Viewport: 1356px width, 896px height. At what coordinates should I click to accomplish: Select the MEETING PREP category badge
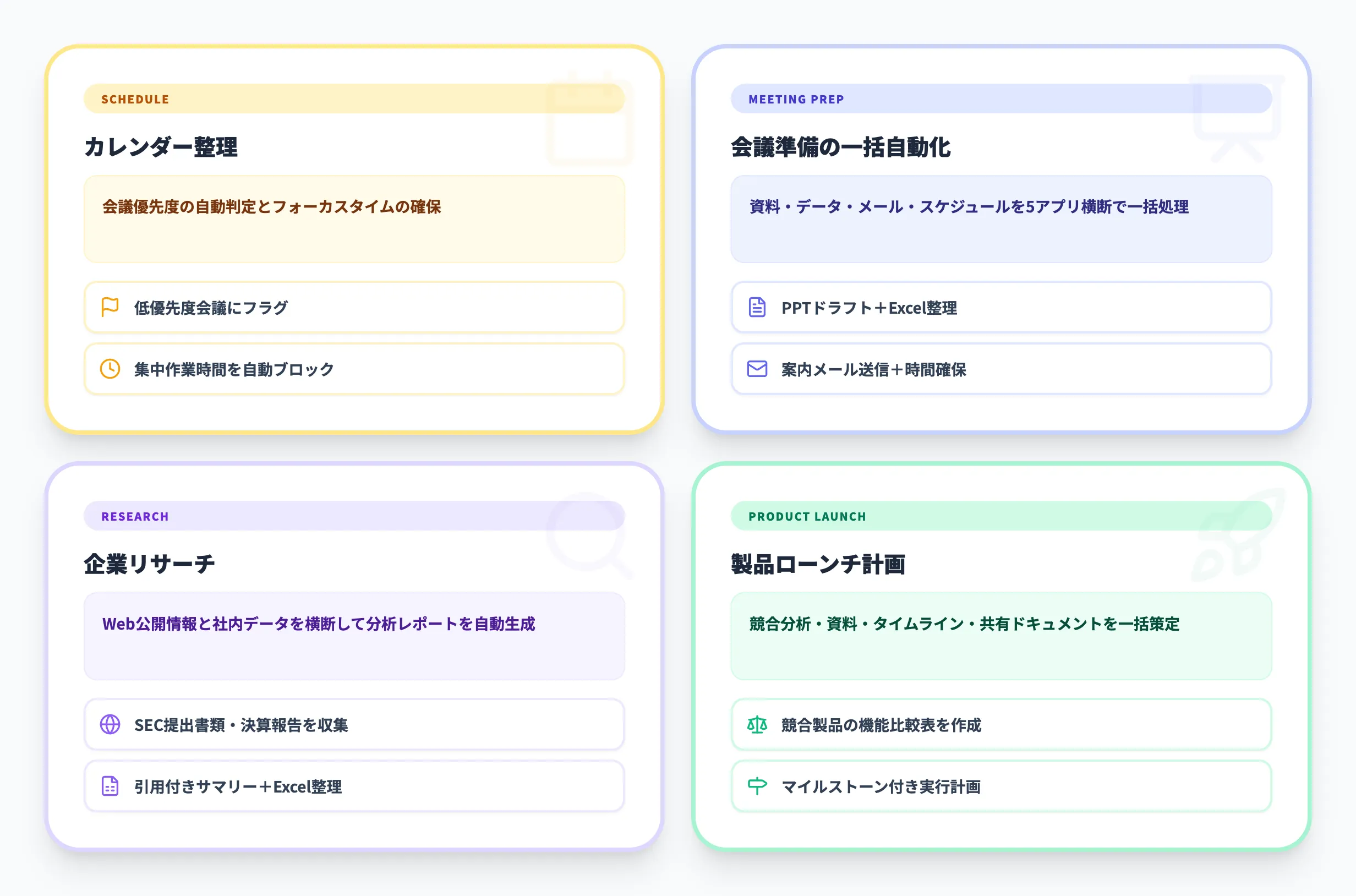click(796, 99)
